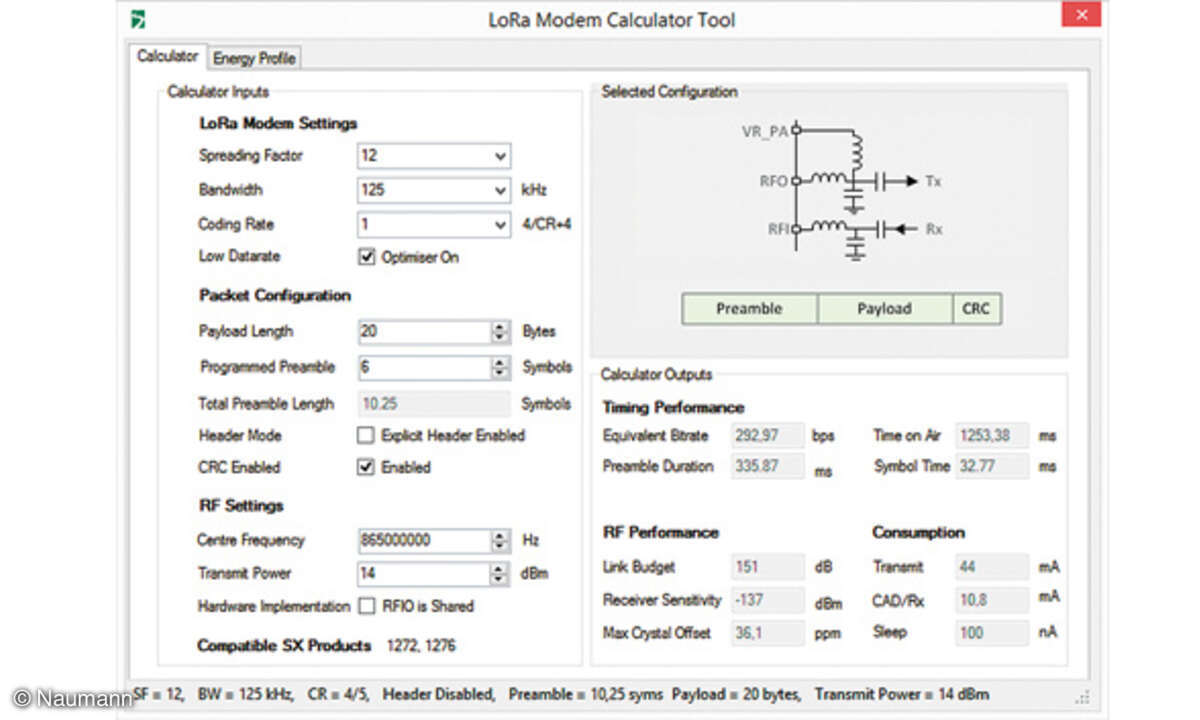Adjust the Transmit Power spinner arrows
Viewport: 1200px width, 720px height.
pos(500,574)
